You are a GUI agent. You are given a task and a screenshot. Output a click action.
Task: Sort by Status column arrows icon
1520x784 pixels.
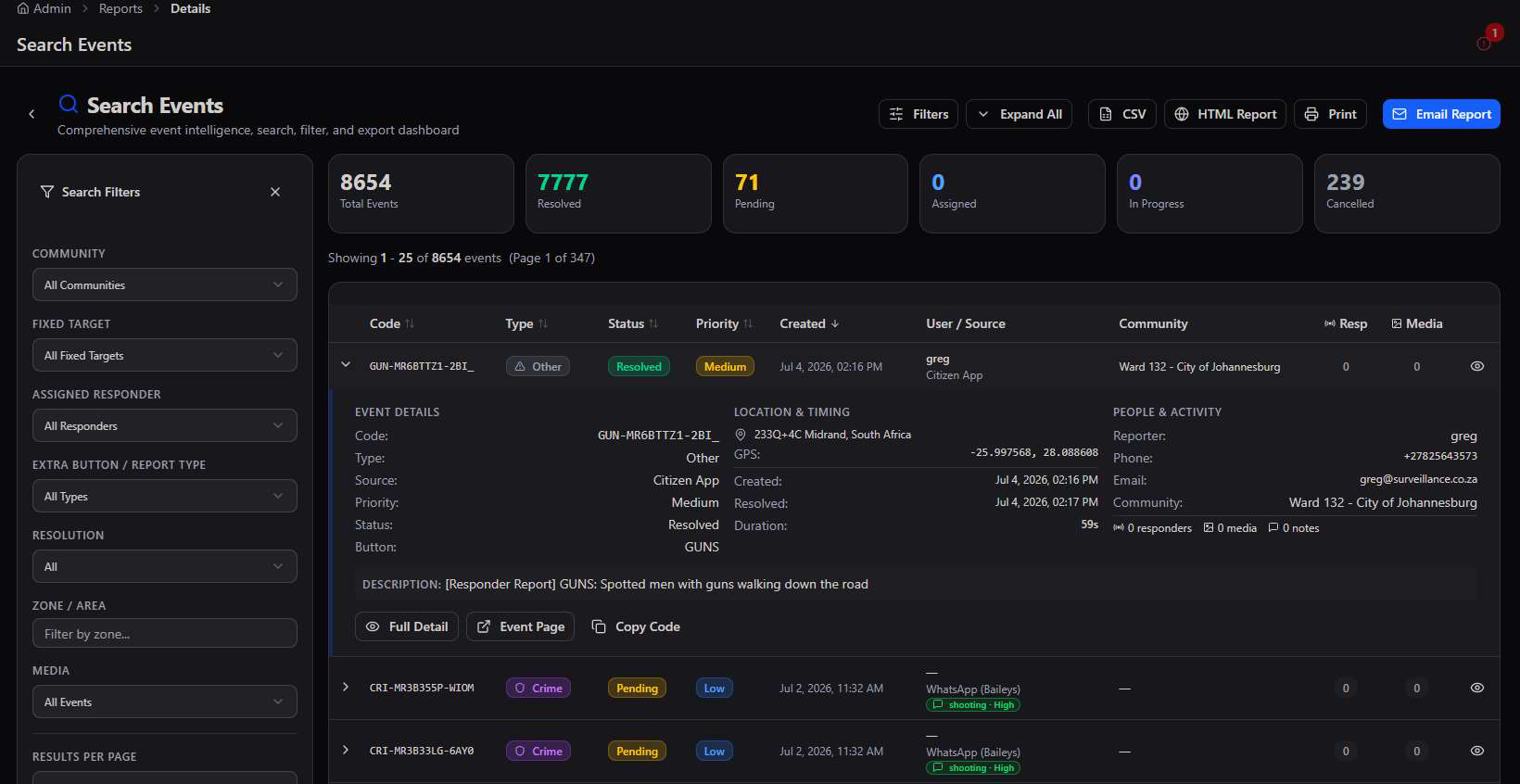tap(653, 323)
